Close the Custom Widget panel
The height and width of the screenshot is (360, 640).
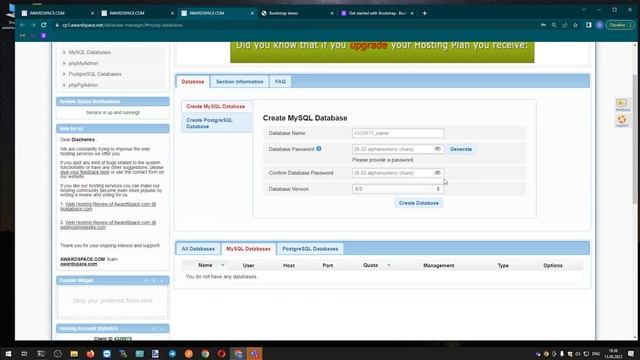[162, 280]
